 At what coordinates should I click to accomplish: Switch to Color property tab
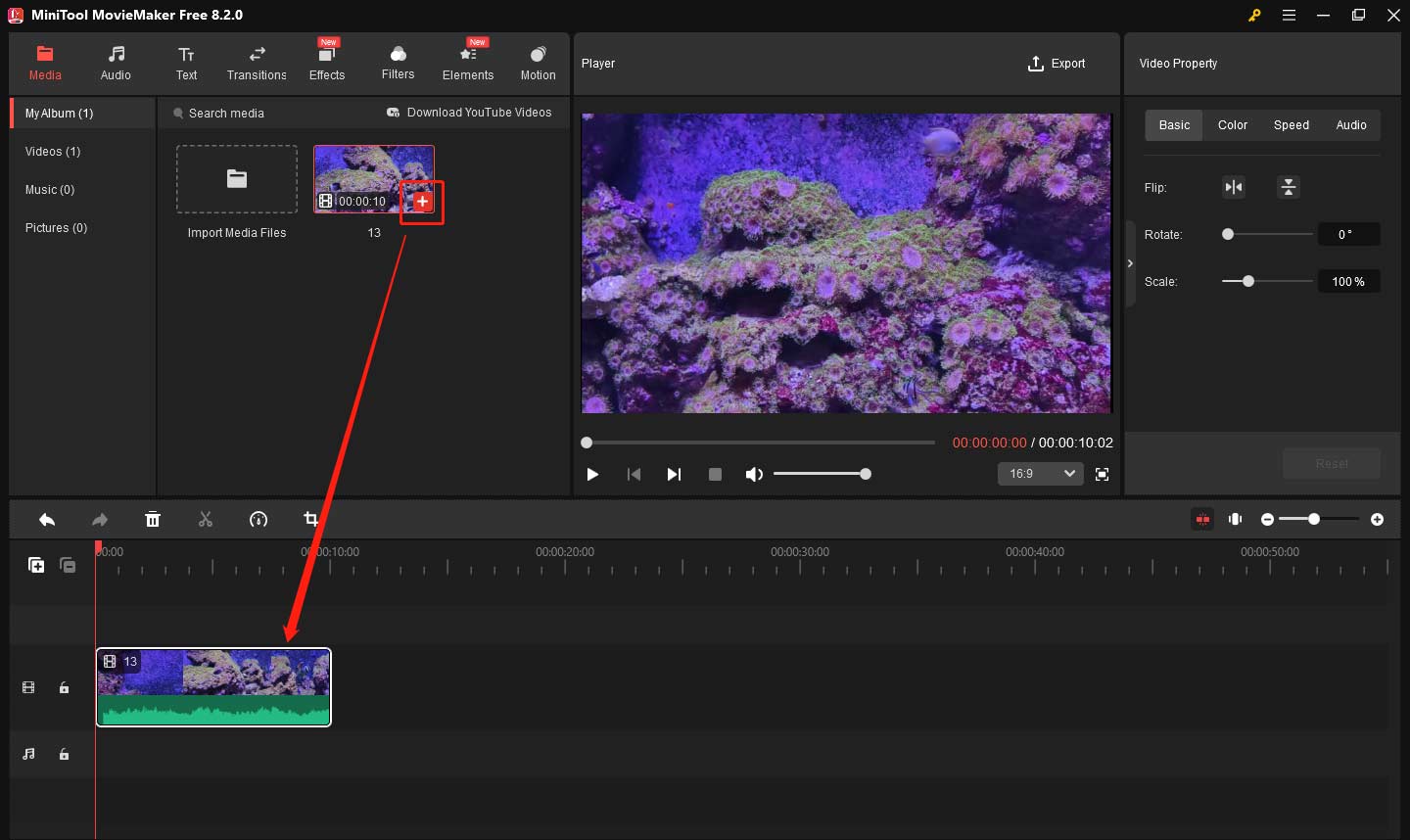1233,125
